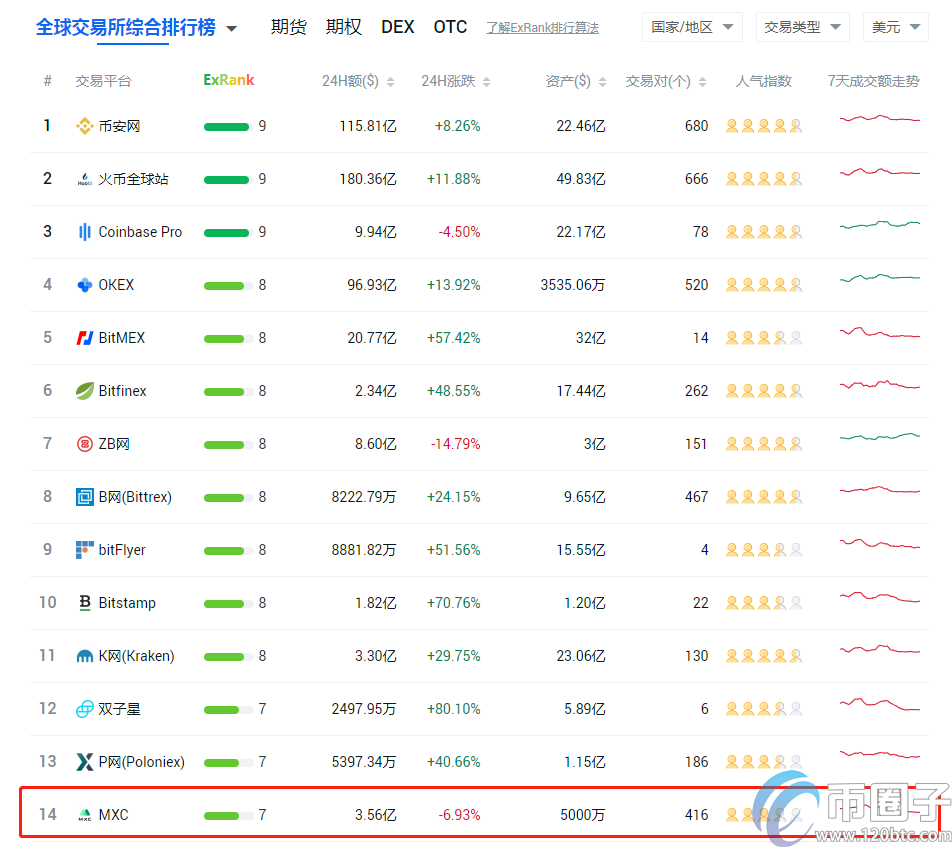
Task: Open the BitMEX exchange name link
Action: pos(122,338)
